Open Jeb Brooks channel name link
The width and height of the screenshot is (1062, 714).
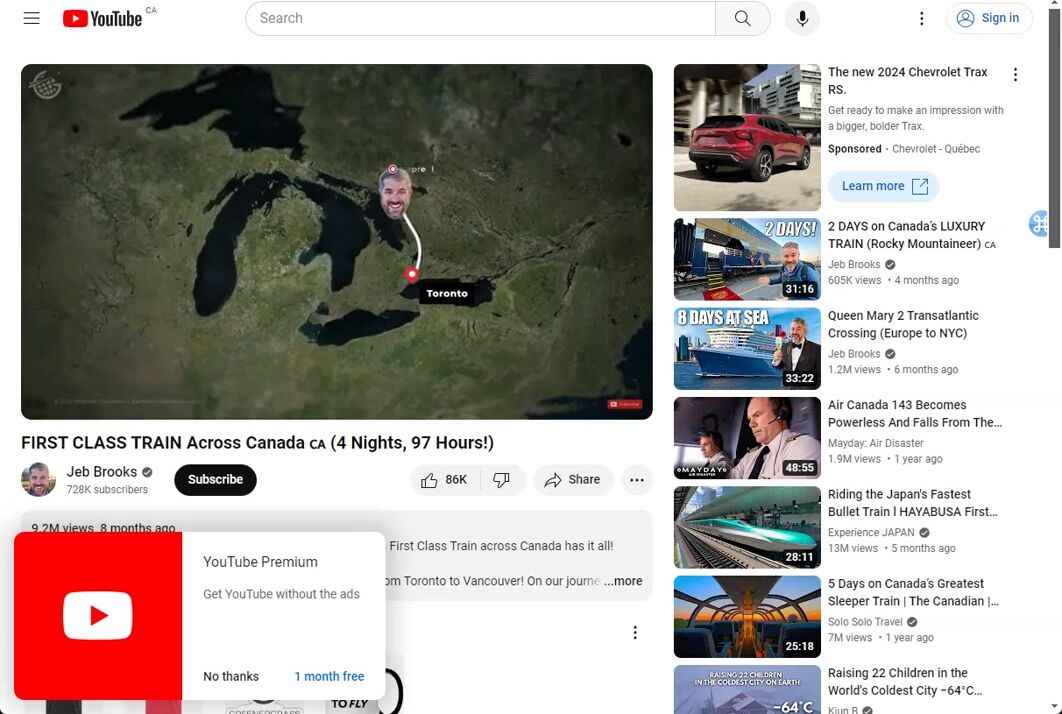pos(102,471)
